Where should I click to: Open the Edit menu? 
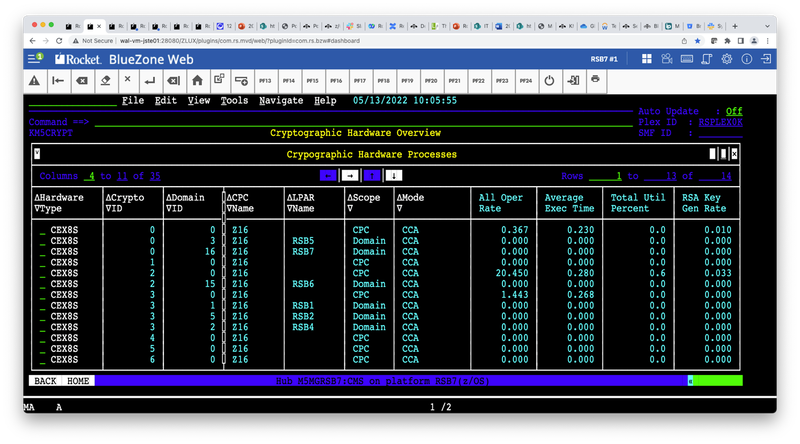pyautogui.click(x=166, y=101)
